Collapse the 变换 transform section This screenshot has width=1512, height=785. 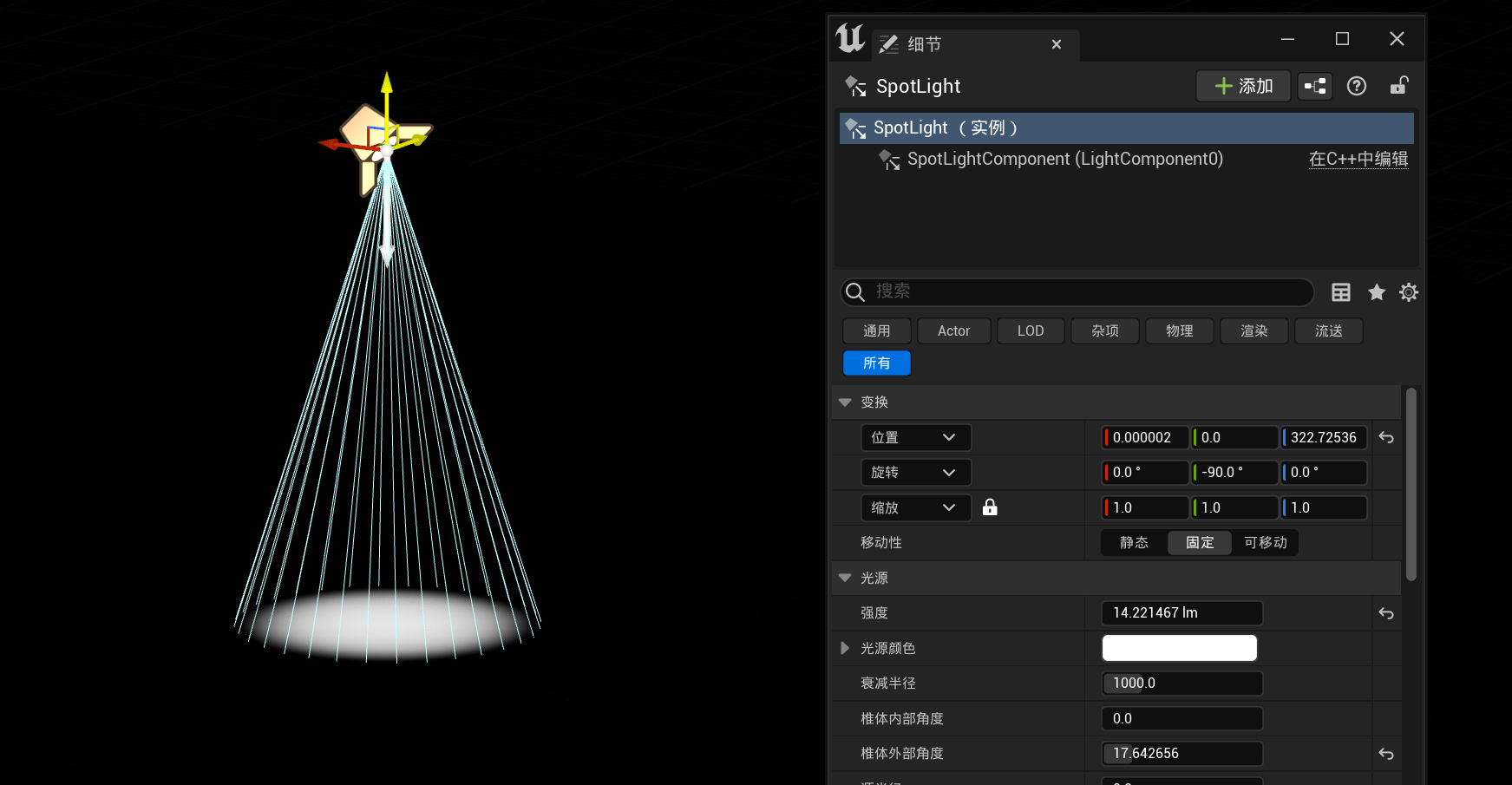click(x=845, y=402)
